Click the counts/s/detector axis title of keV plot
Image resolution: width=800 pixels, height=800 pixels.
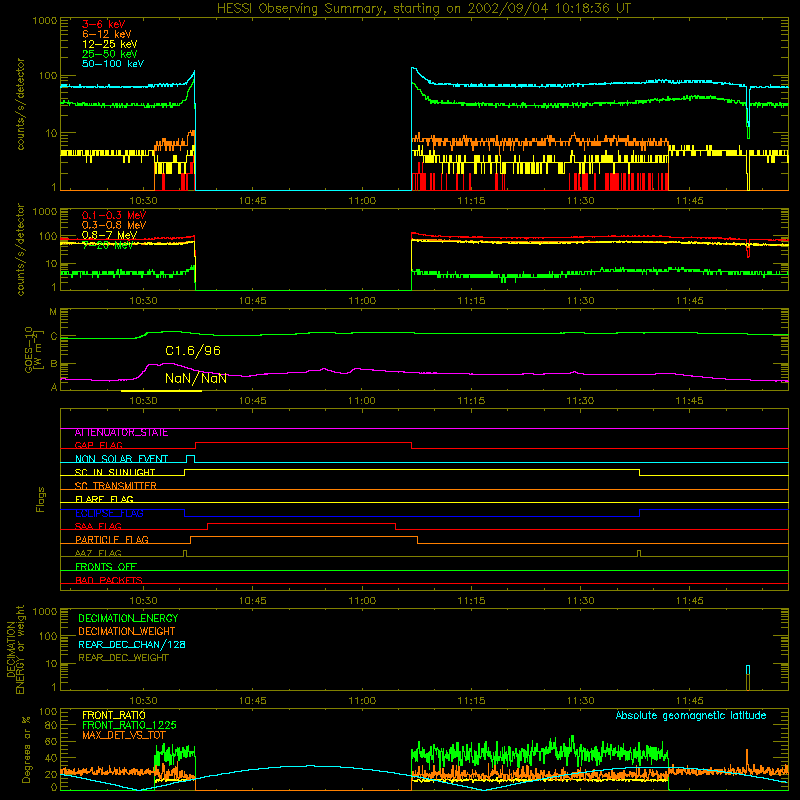tap(20, 104)
